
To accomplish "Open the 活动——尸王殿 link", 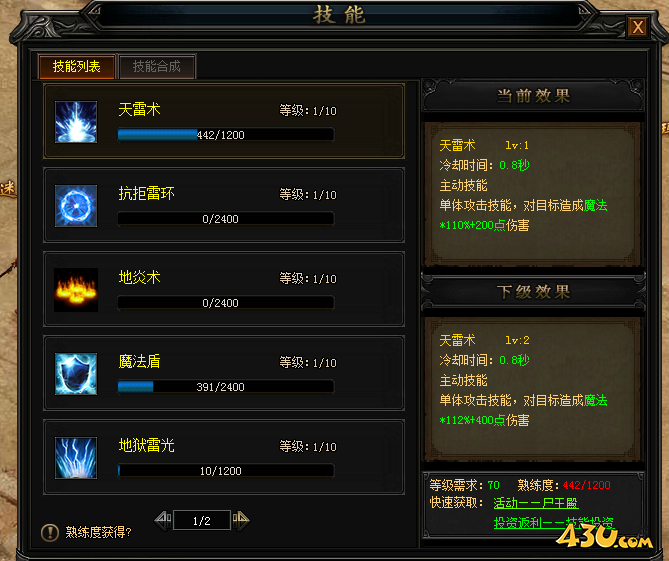I will click(x=536, y=503).
